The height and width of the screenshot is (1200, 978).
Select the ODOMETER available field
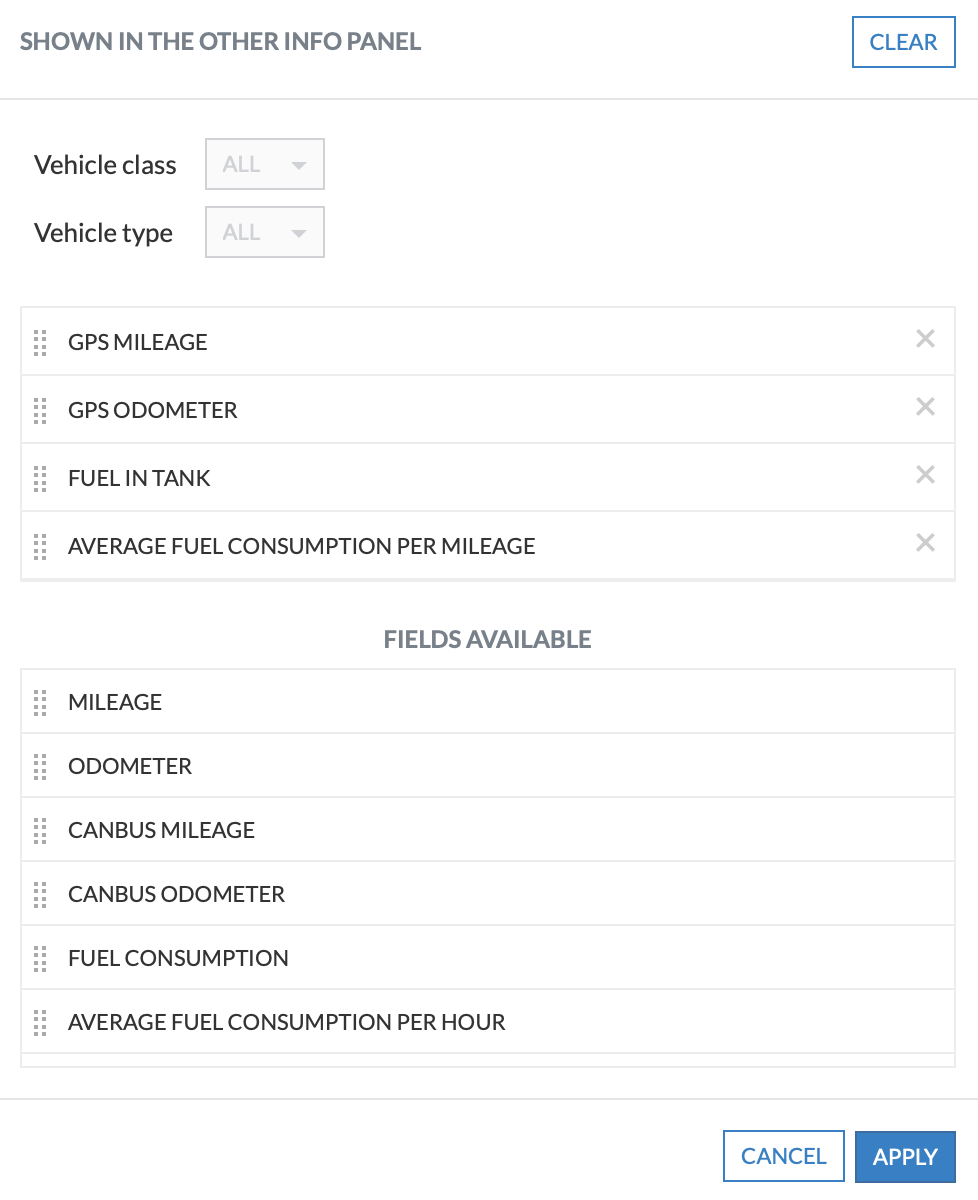[130, 766]
